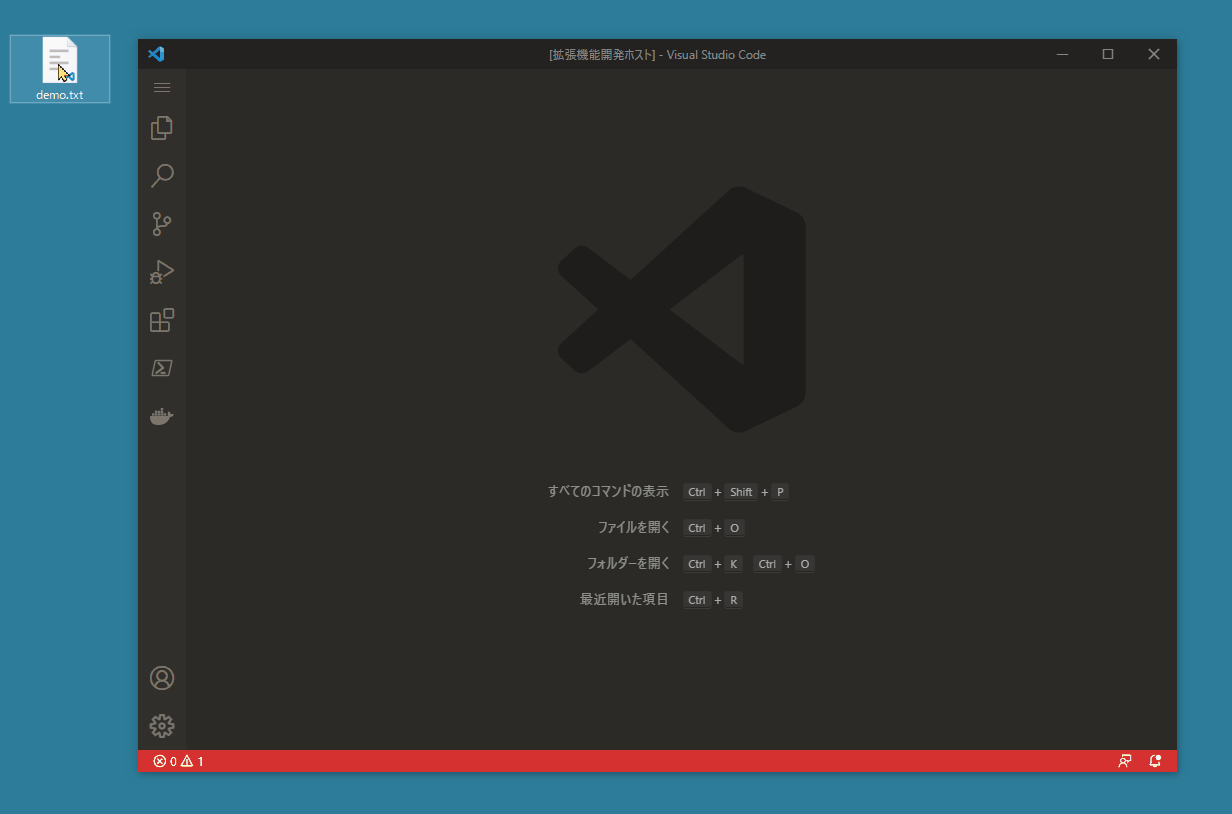Click the Shift key hint

click(x=741, y=492)
